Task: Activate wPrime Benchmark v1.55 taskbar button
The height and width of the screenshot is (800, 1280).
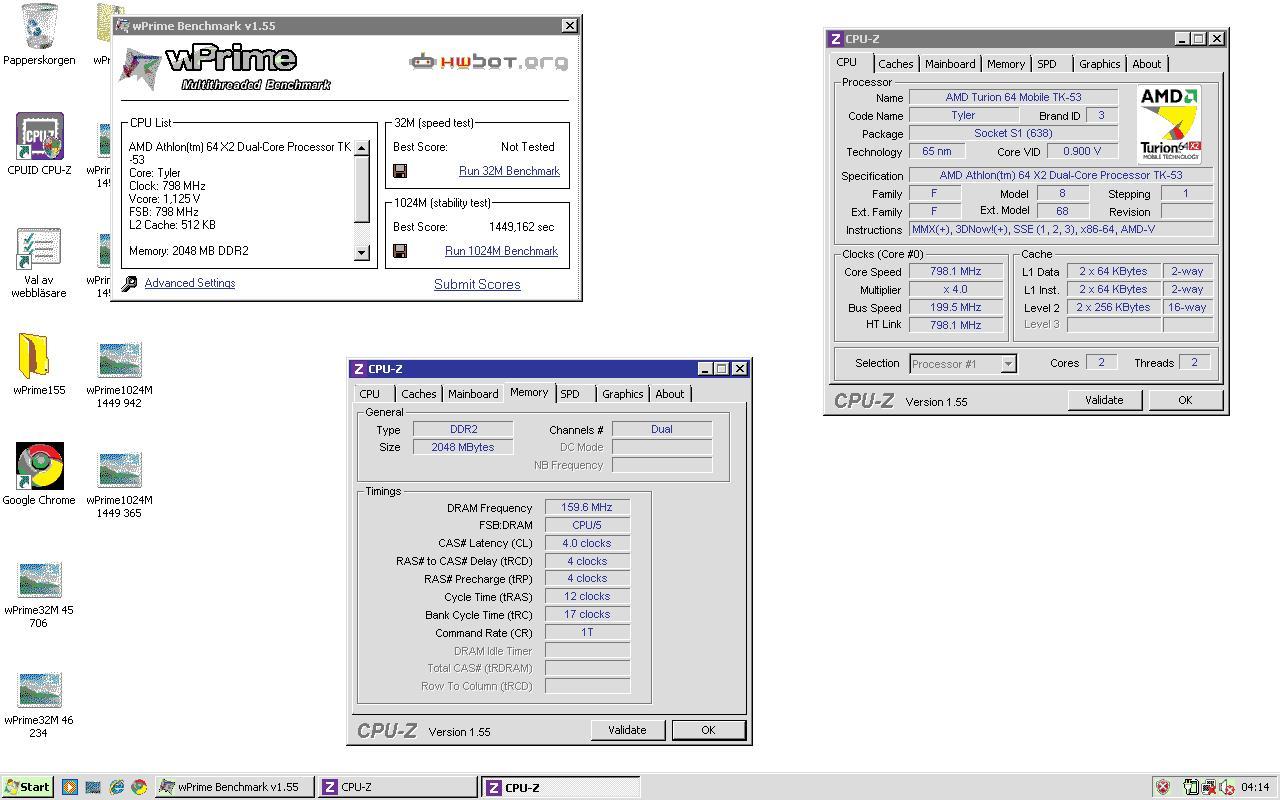Action: (236, 787)
